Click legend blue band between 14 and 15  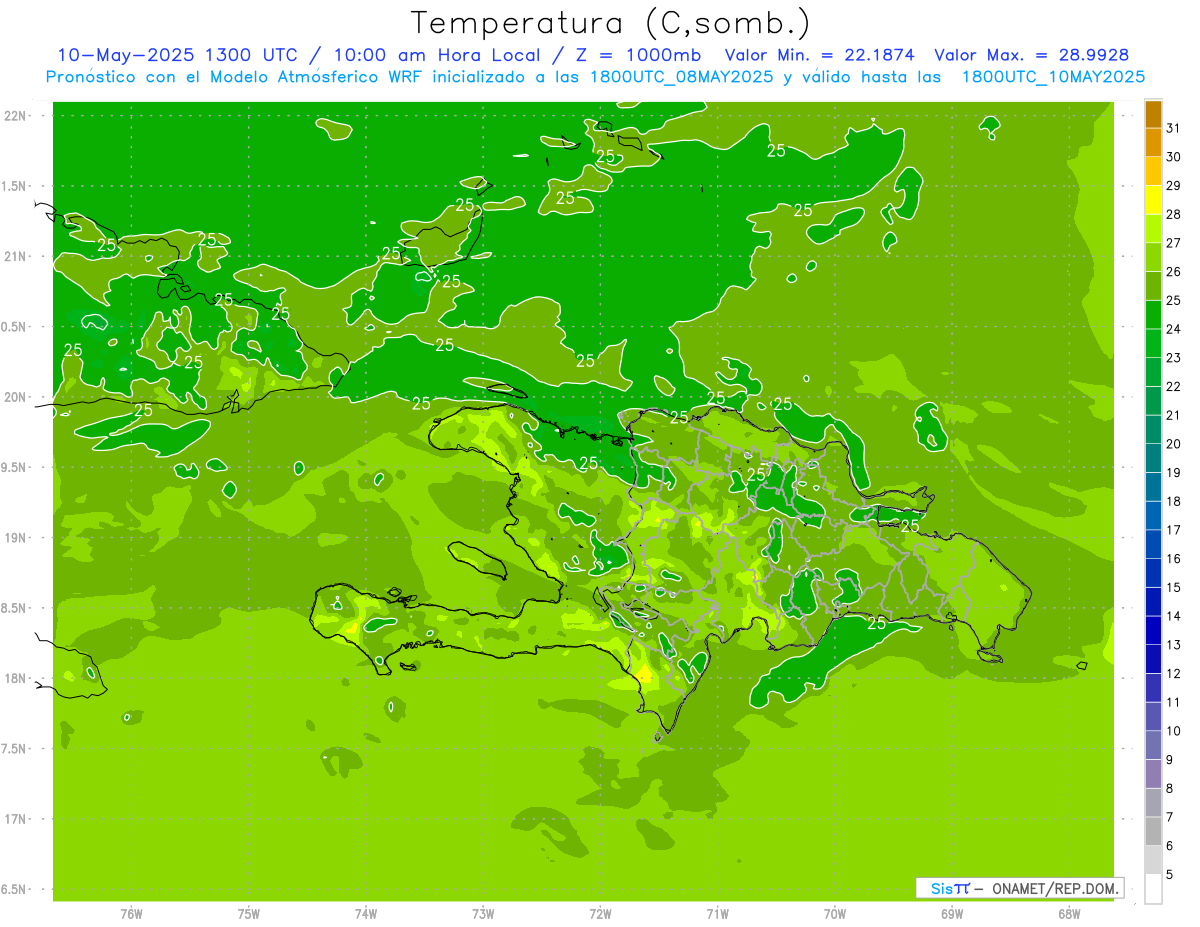pos(1153,602)
